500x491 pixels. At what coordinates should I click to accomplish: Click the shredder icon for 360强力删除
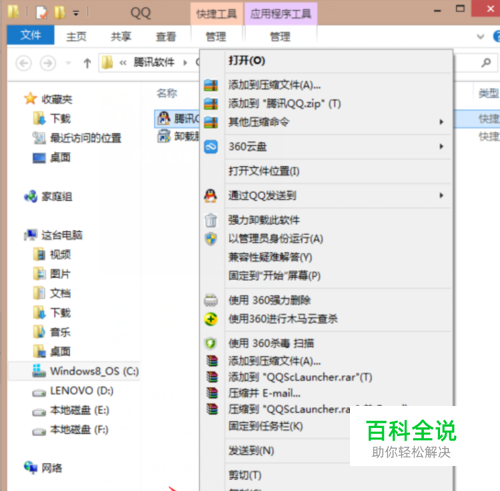[211, 300]
